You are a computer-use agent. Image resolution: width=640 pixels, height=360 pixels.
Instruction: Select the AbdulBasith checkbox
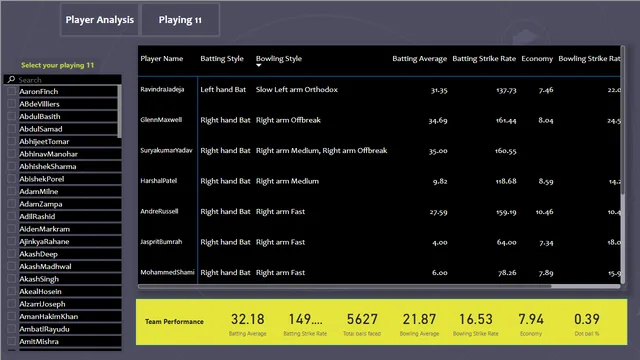11,116
